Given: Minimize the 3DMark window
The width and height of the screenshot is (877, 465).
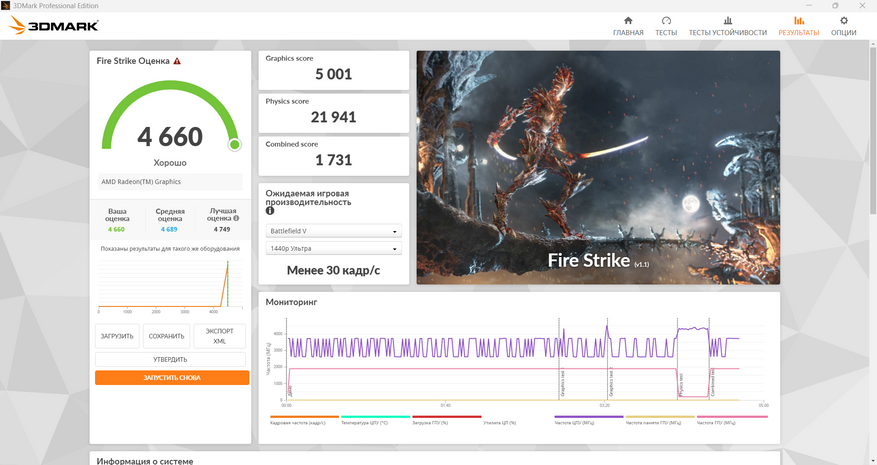Looking at the screenshot, I should click(808, 6).
